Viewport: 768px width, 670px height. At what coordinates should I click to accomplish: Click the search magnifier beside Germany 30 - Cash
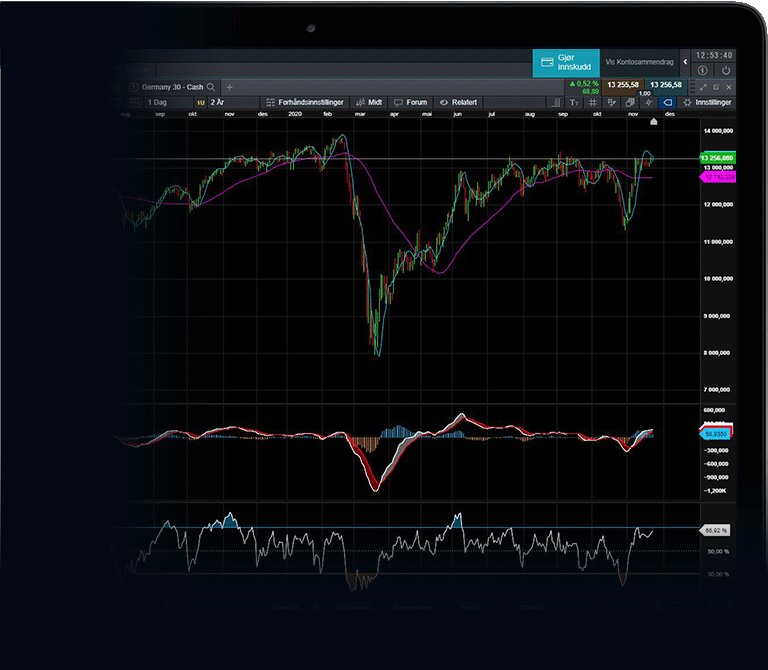(211, 87)
